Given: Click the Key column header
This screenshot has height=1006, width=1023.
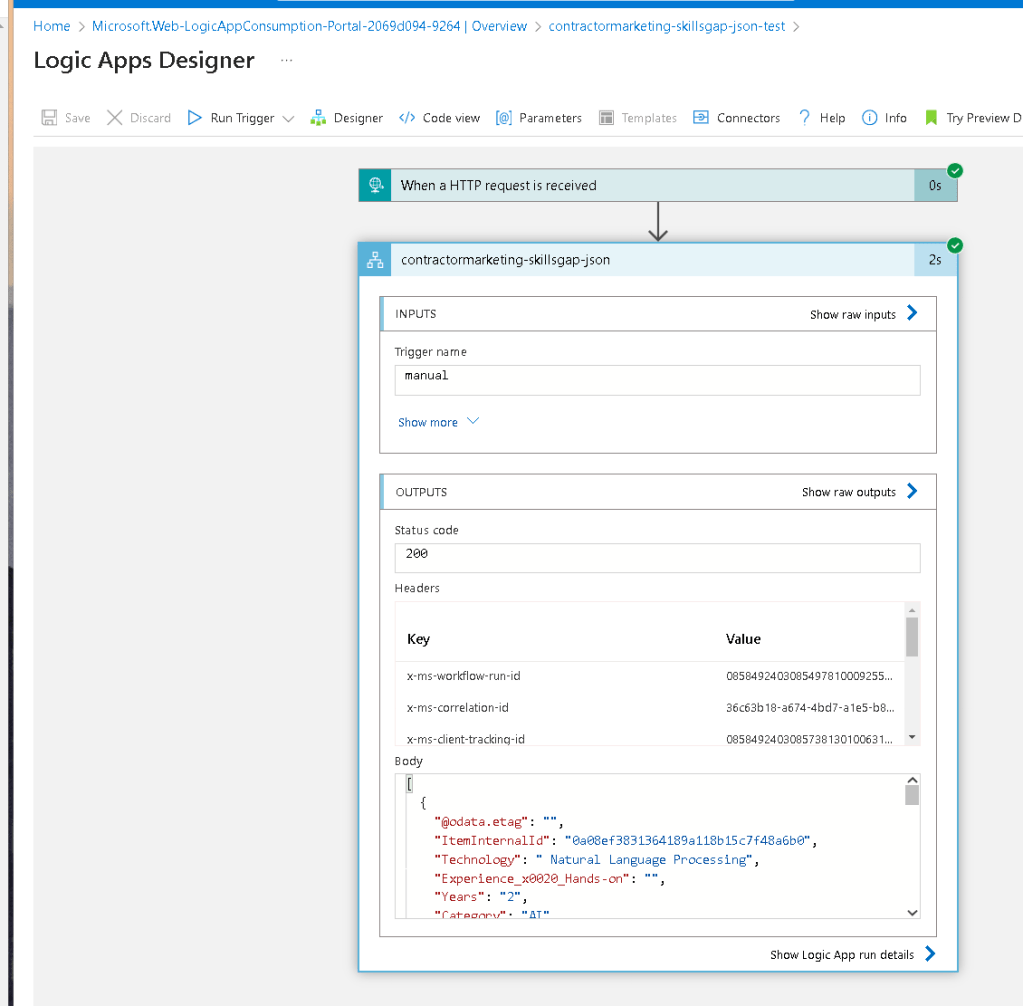Looking at the screenshot, I should tap(418, 639).
